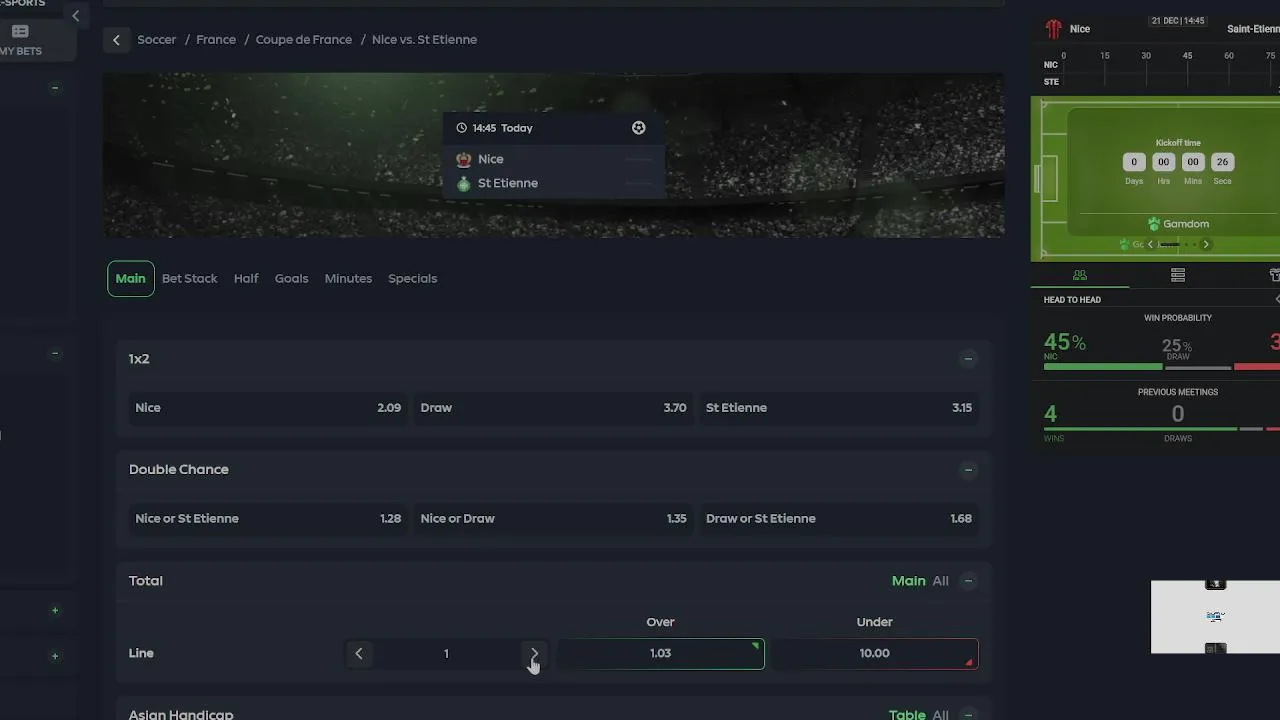Click small picture-in-picture thumbnail
The width and height of the screenshot is (1280, 720).
(x=1215, y=617)
